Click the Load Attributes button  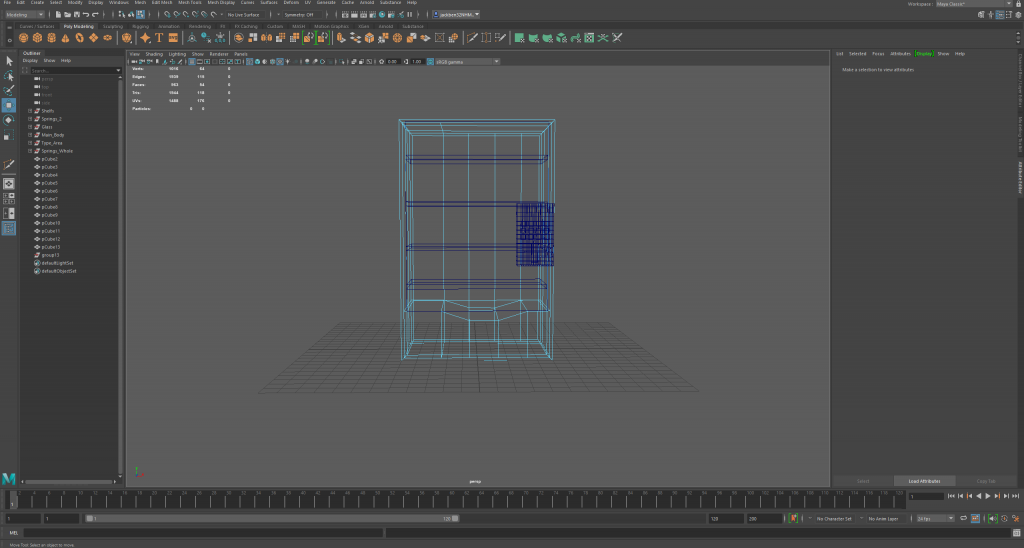(924, 481)
